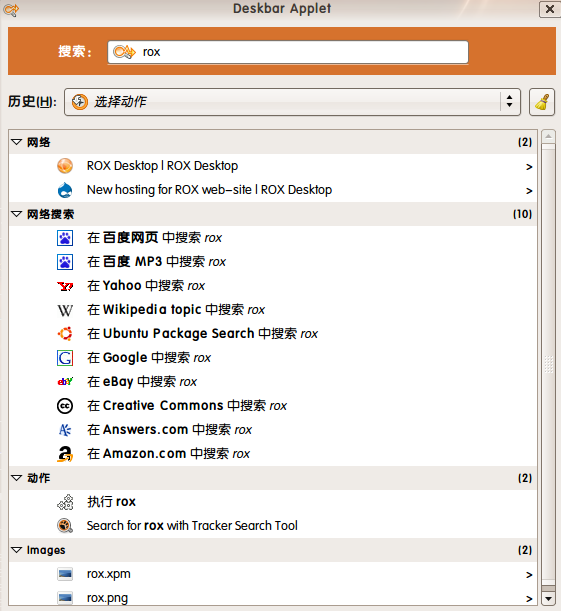Search eBay for rox

tap(273, 382)
